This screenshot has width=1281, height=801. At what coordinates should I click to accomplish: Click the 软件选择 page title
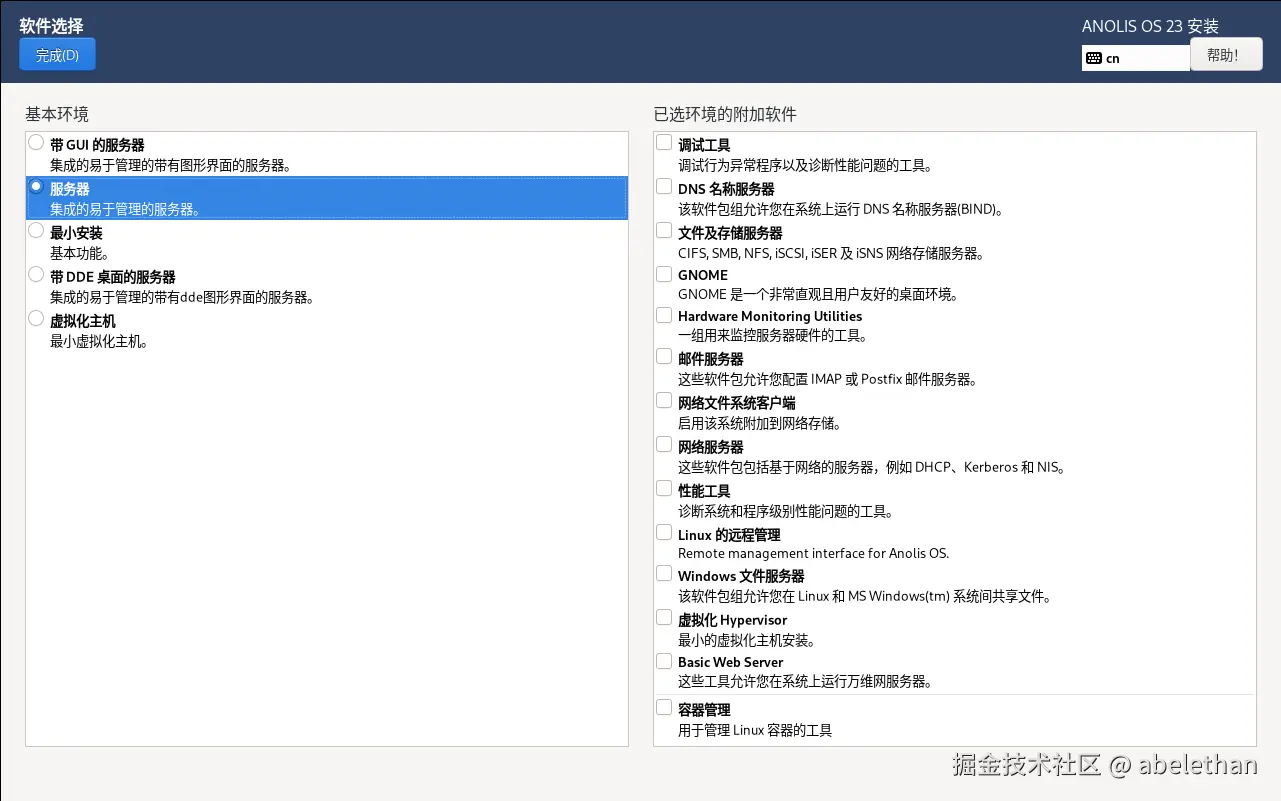click(51, 26)
